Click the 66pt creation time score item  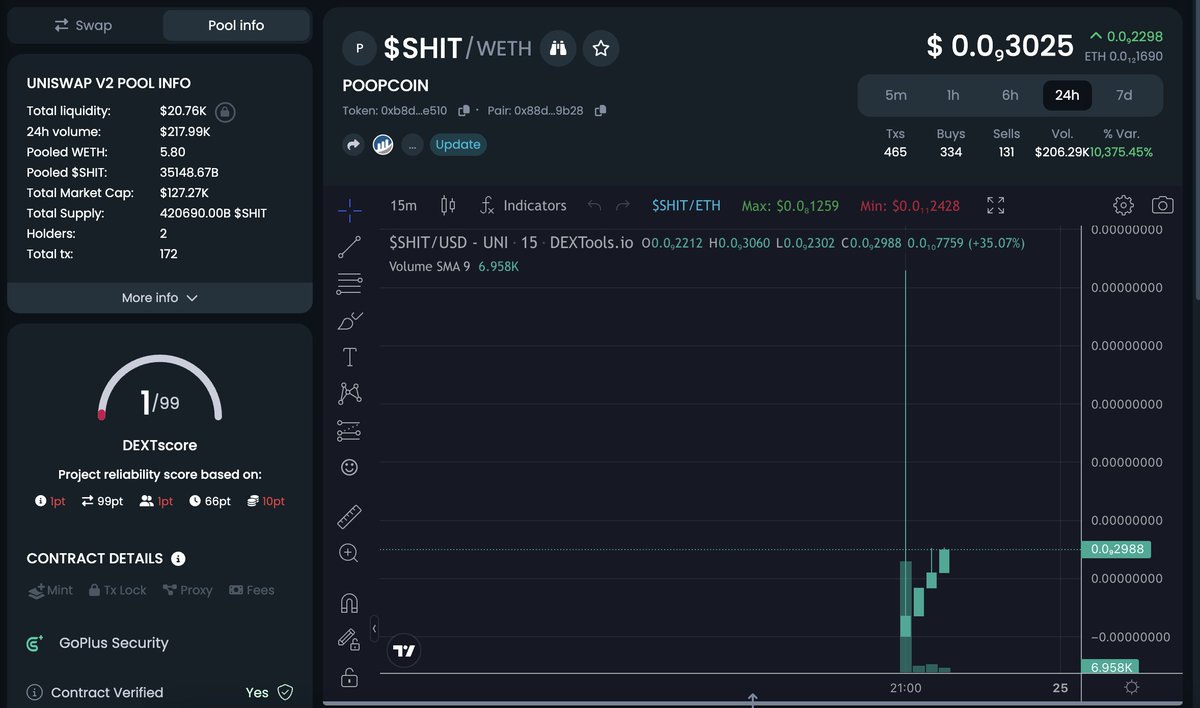pyautogui.click(x=210, y=501)
